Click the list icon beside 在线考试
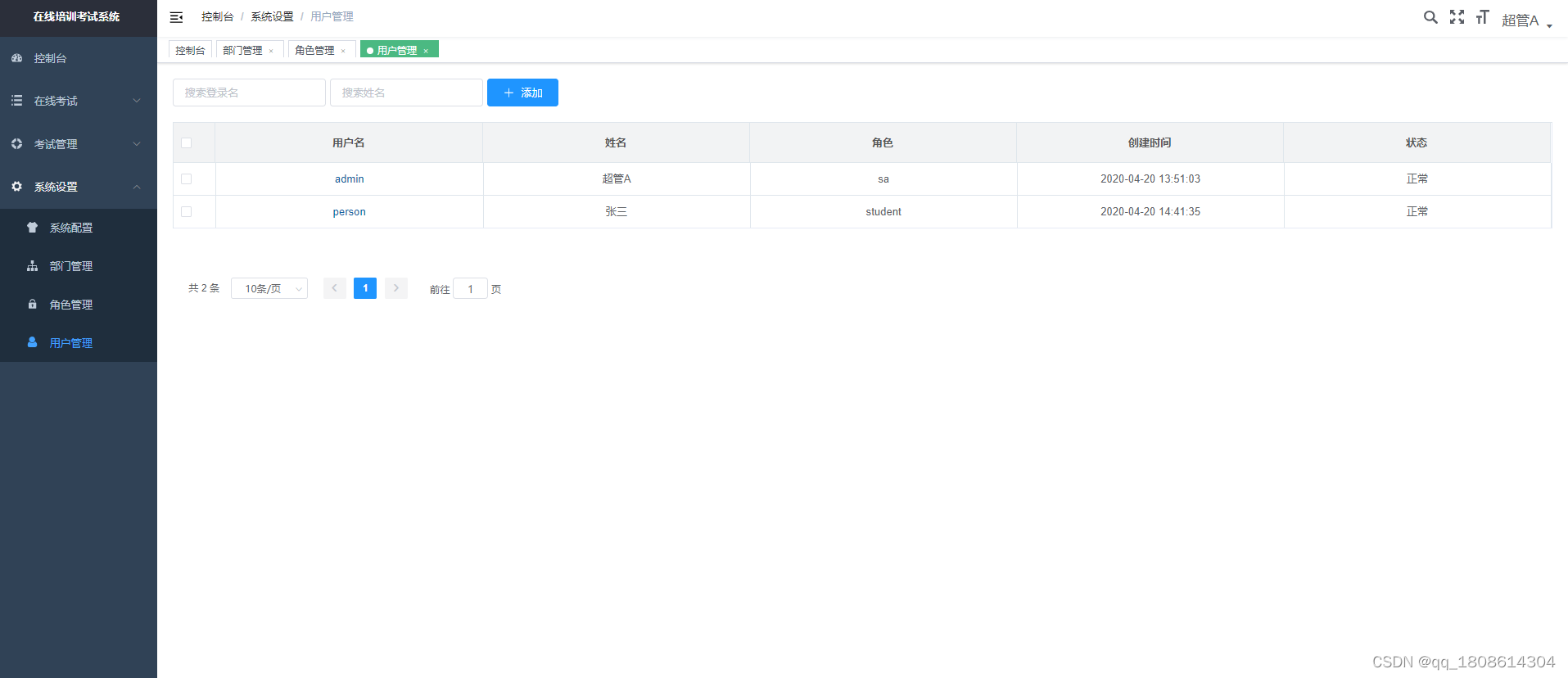 [x=16, y=101]
